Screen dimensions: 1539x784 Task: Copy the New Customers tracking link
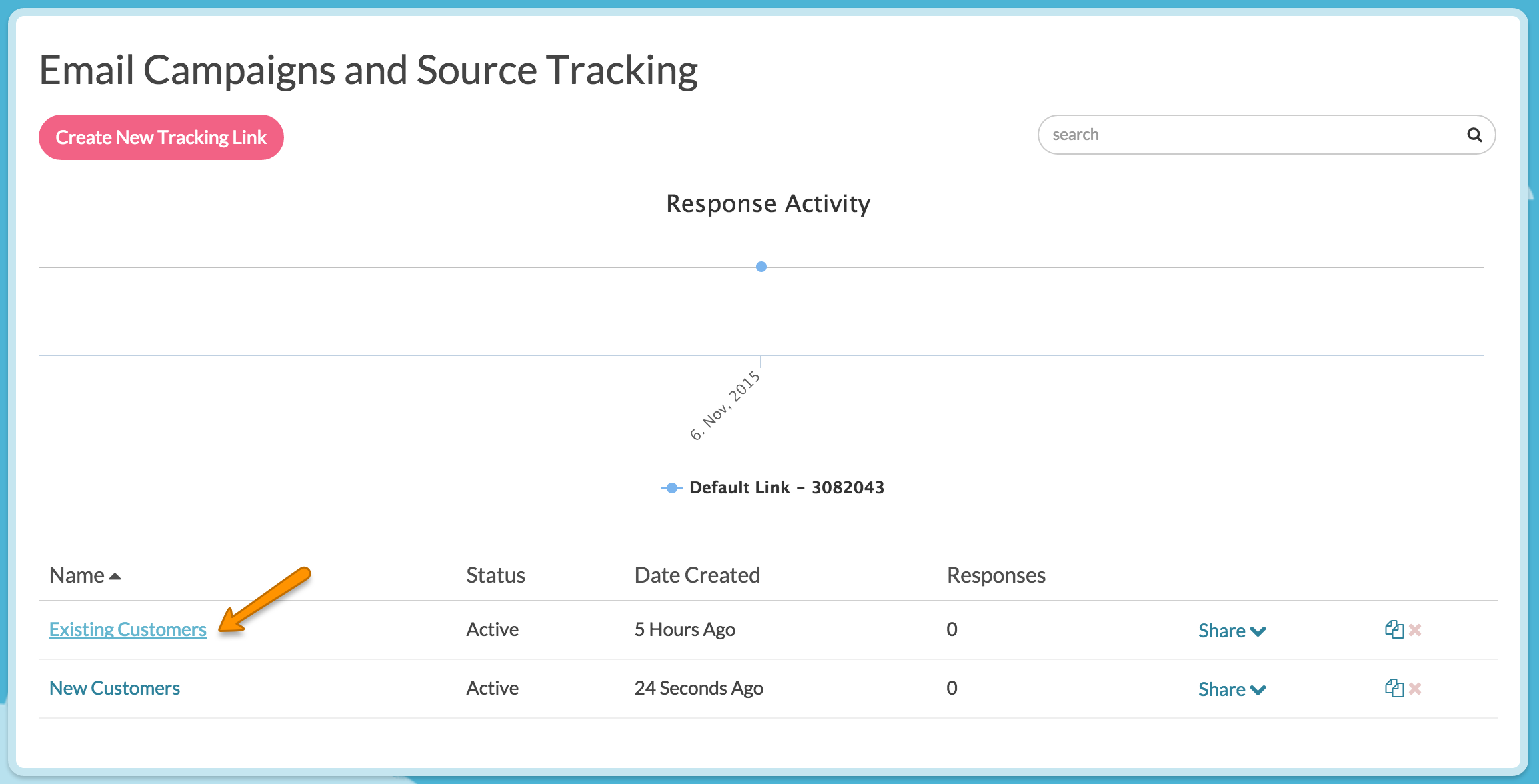click(x=1393, y=688)
